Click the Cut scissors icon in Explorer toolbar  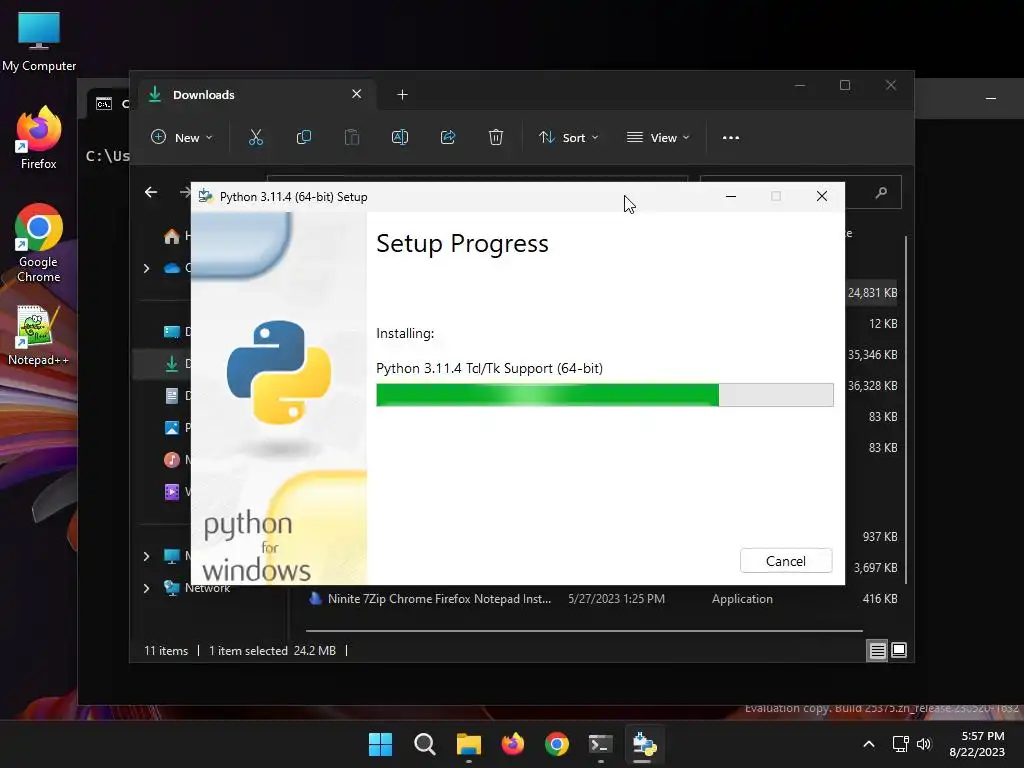[x=256, y=138]
